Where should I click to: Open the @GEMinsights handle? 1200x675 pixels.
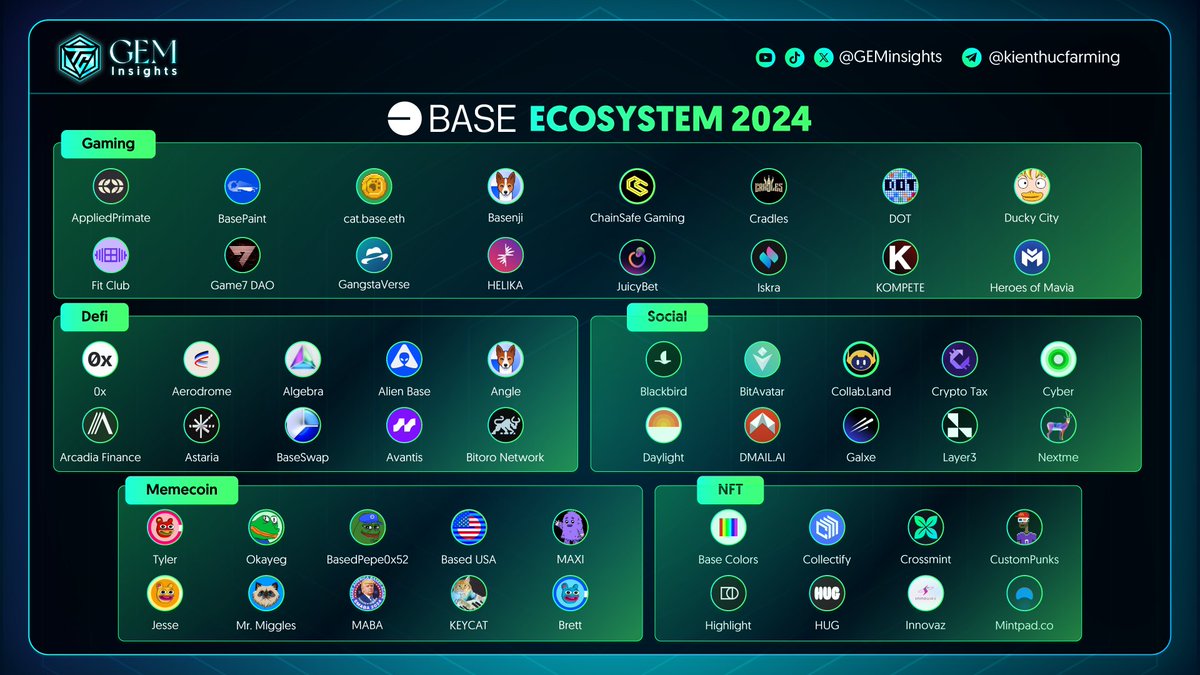tap(890, 57)
